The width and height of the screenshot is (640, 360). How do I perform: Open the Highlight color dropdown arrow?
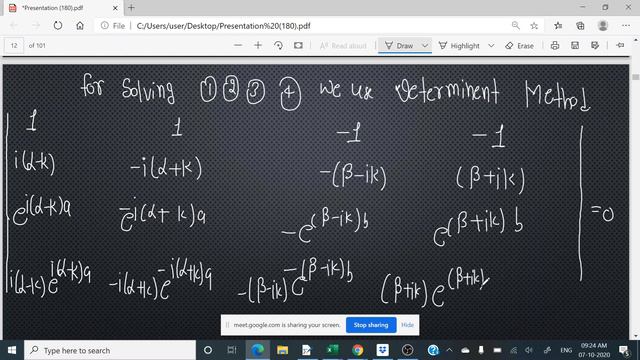pos(491,46)
